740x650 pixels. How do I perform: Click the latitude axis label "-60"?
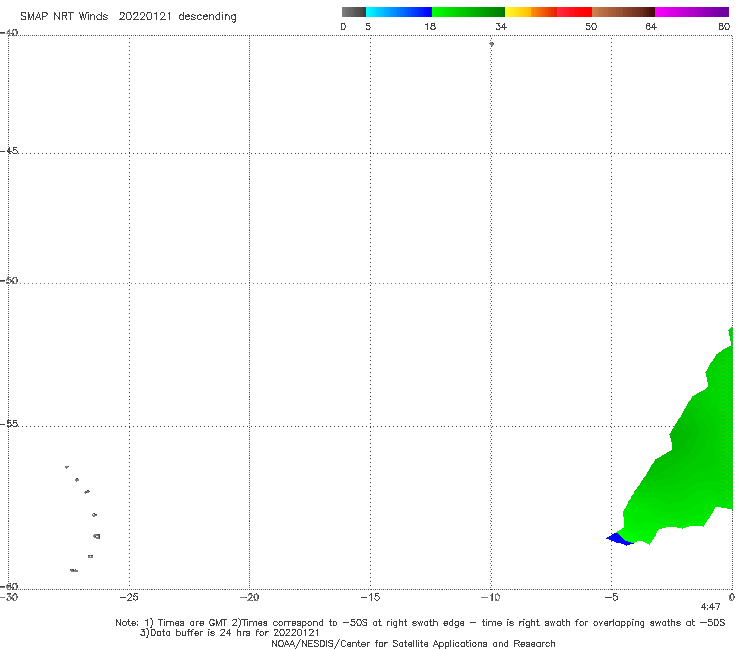point(9,586)
